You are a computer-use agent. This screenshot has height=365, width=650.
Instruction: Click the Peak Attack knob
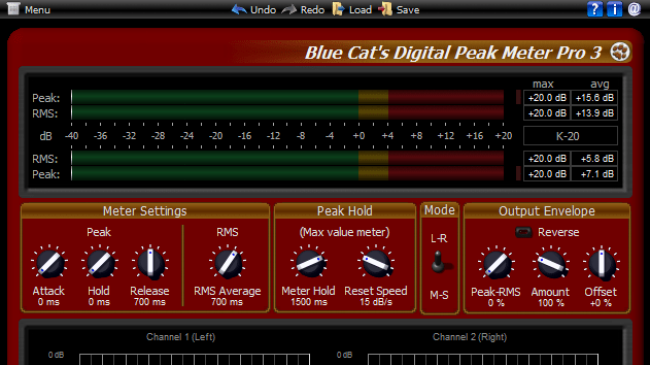click(x=49, y=264)
